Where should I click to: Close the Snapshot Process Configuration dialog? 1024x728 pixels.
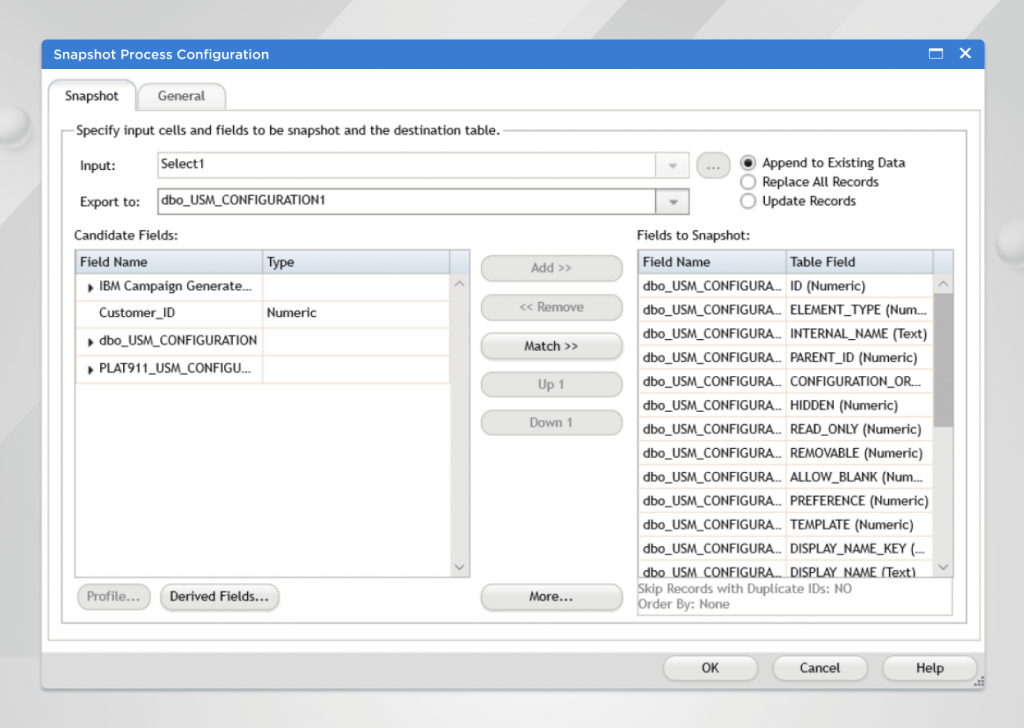965,54
